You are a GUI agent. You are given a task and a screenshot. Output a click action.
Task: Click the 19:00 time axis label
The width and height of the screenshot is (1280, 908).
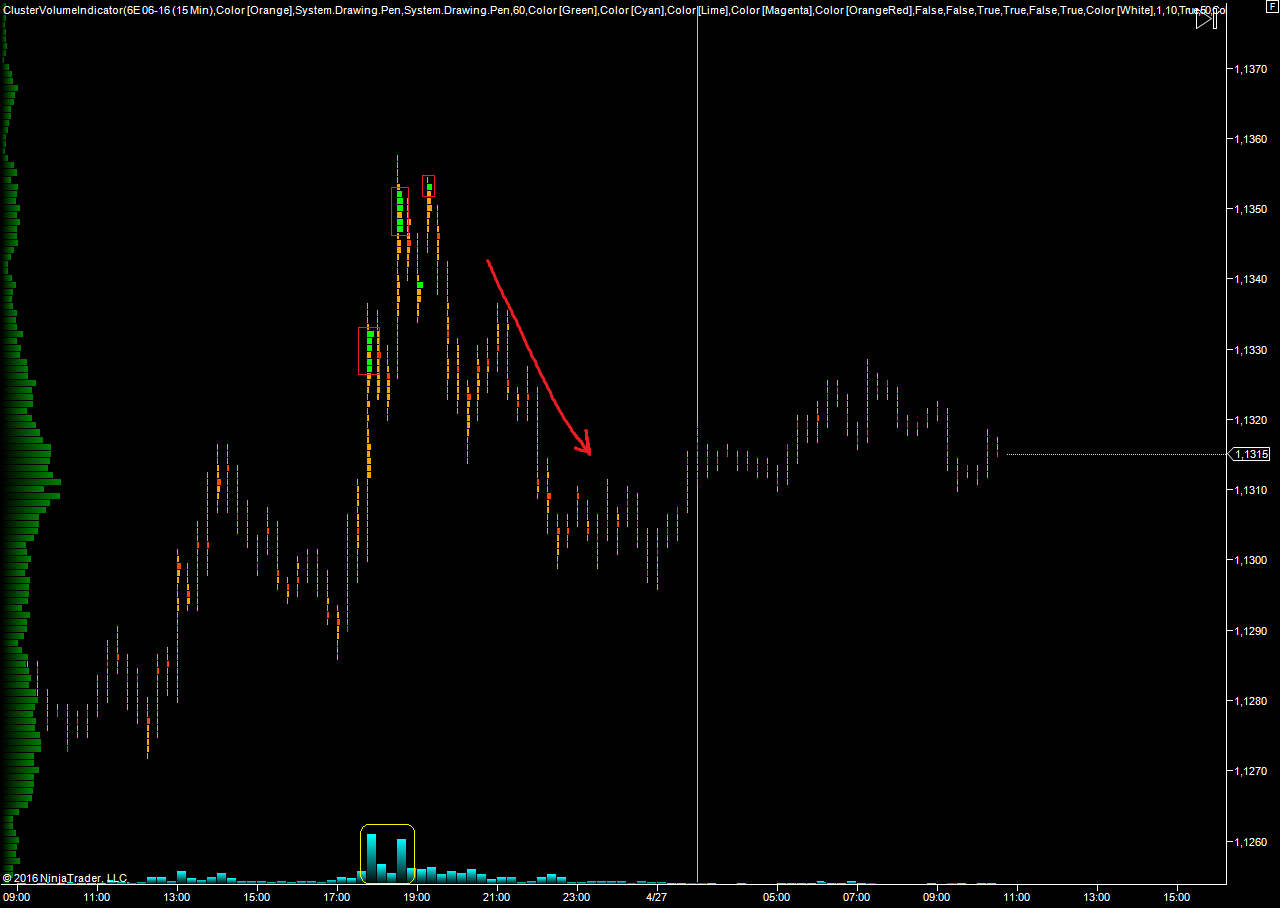(417, 897)
